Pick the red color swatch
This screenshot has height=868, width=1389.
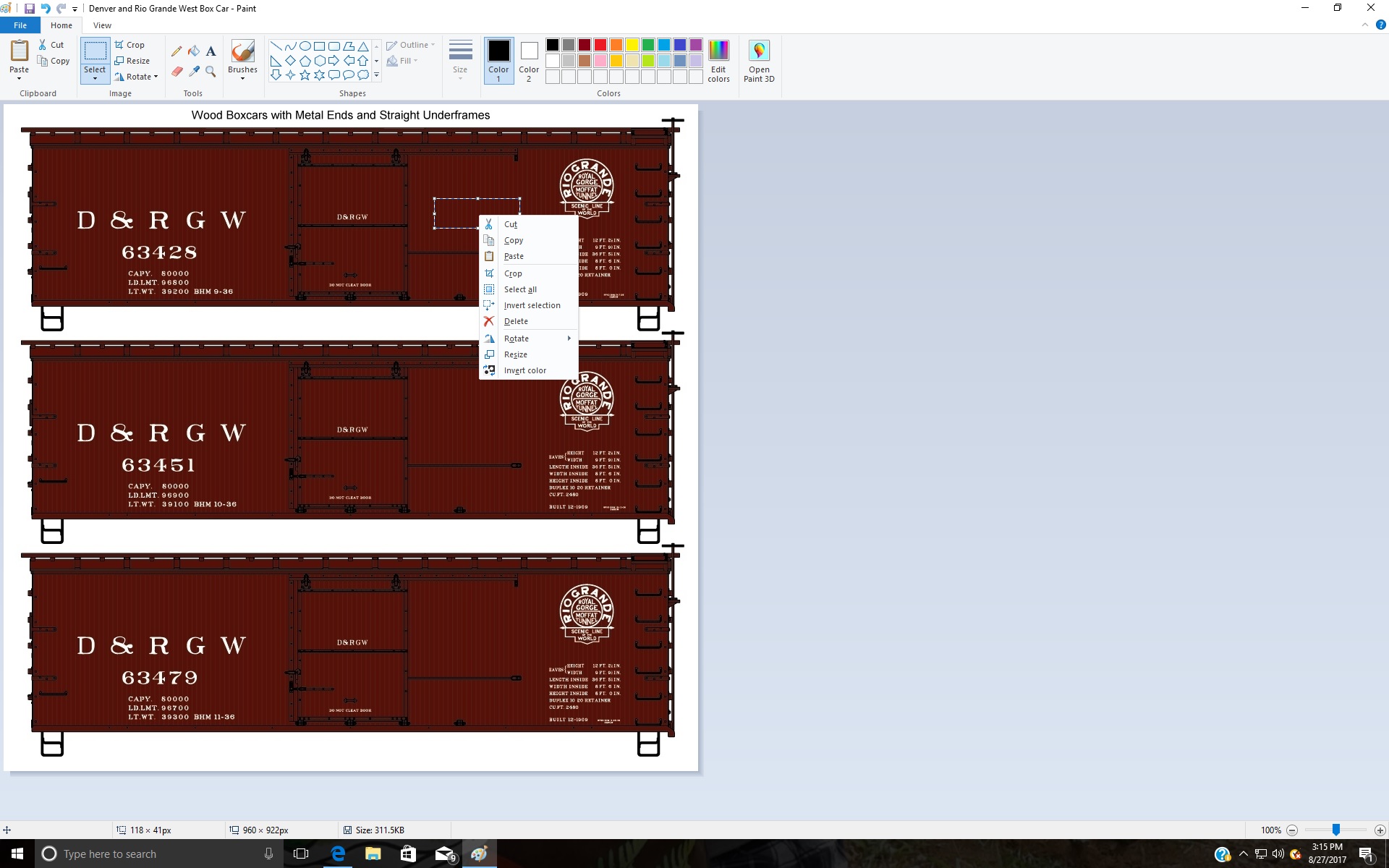coord(600,45)
